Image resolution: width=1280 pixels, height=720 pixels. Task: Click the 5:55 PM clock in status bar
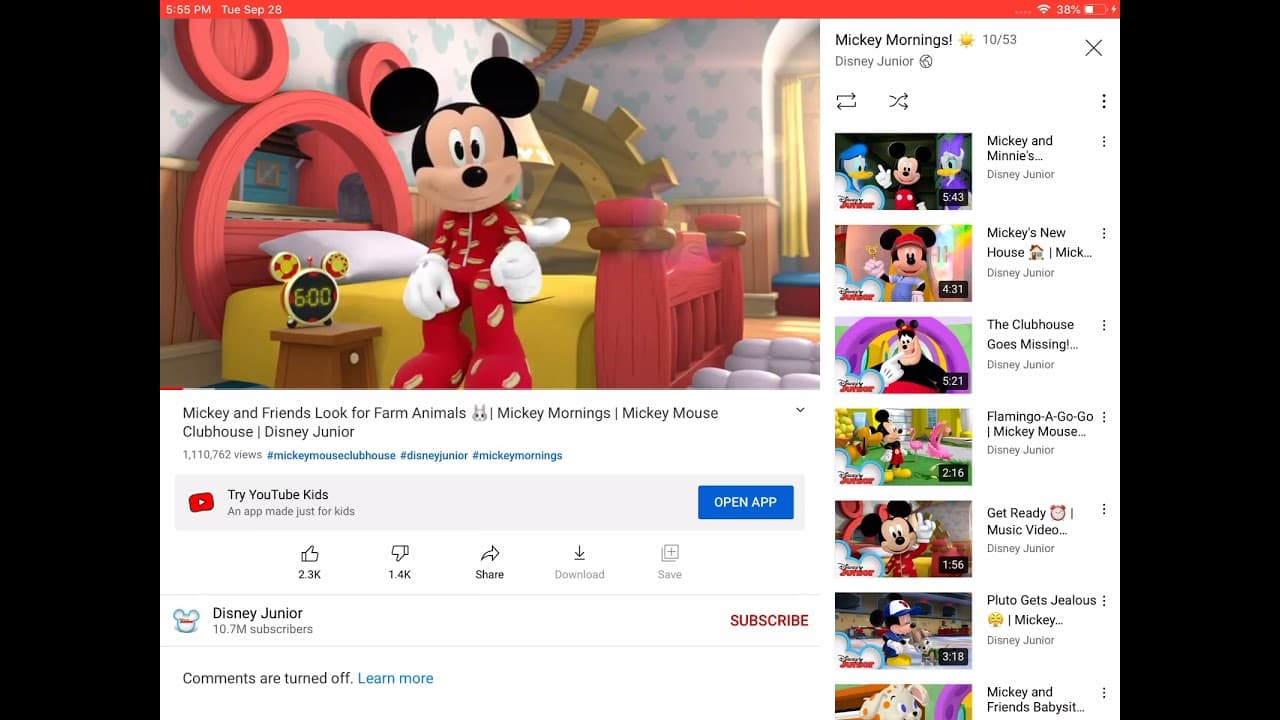[188, 9]
